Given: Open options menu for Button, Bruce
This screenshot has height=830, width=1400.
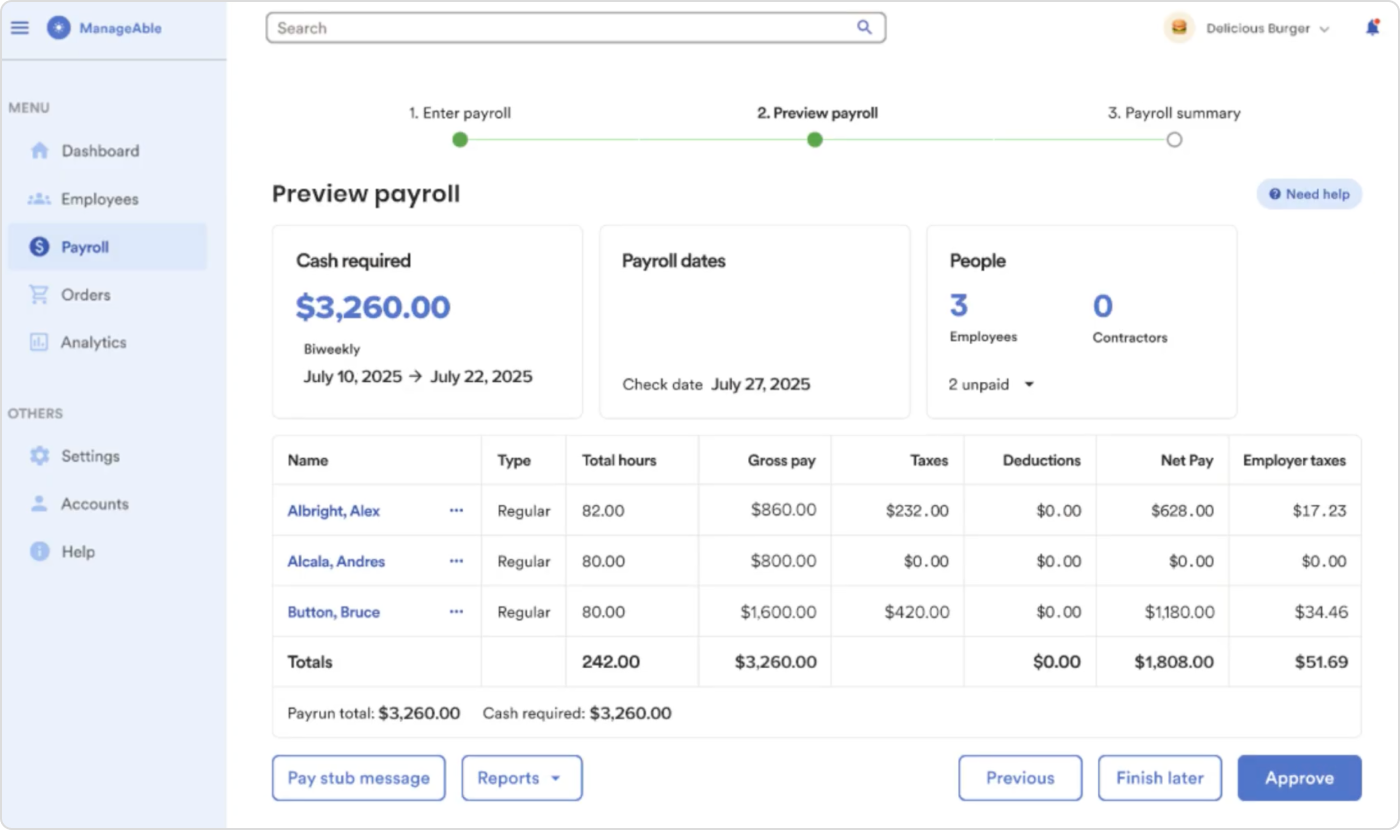Looking at the screenshot, I should [456, 612].
